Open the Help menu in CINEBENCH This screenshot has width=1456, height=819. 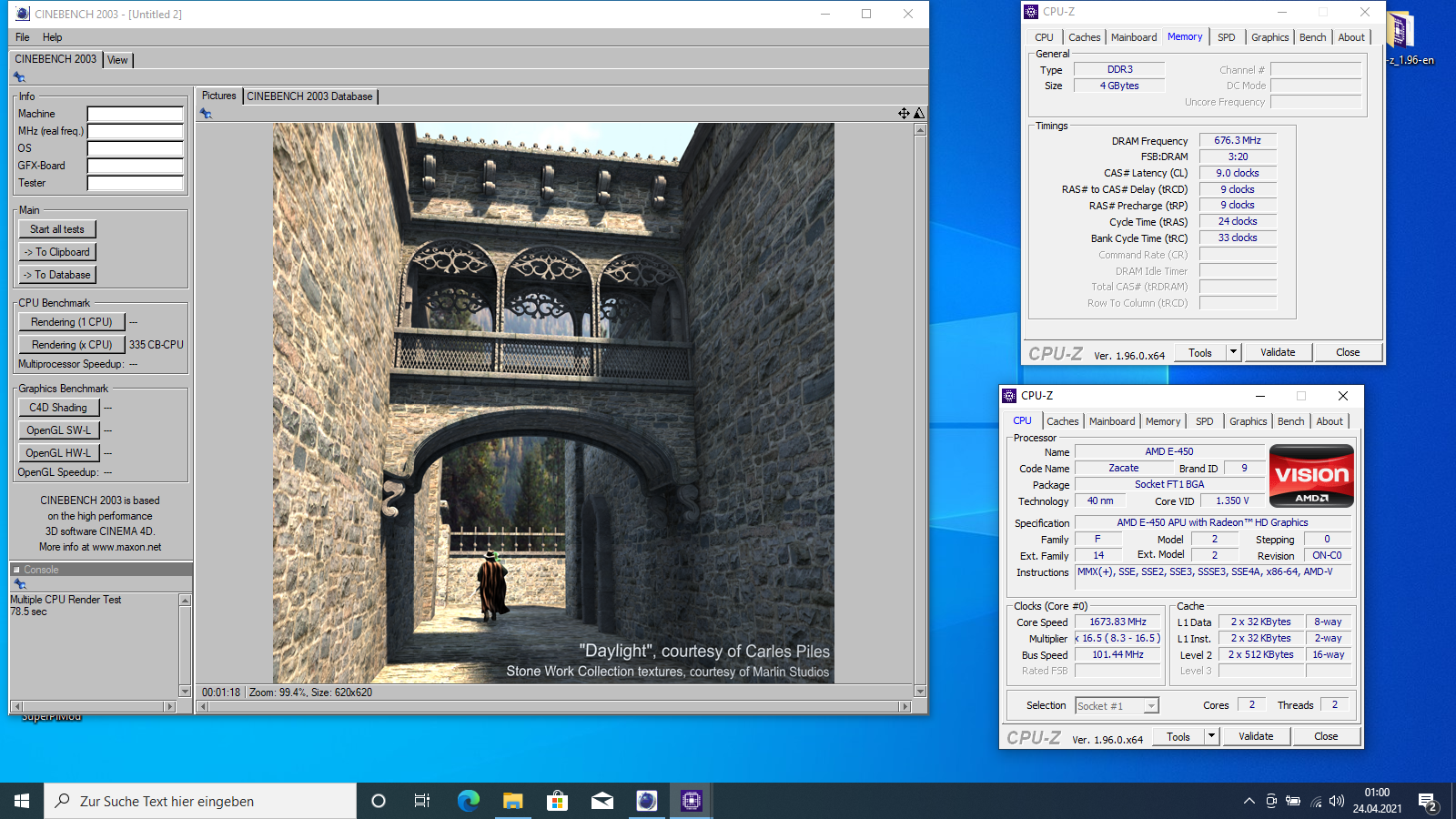[x=53, y=37]
